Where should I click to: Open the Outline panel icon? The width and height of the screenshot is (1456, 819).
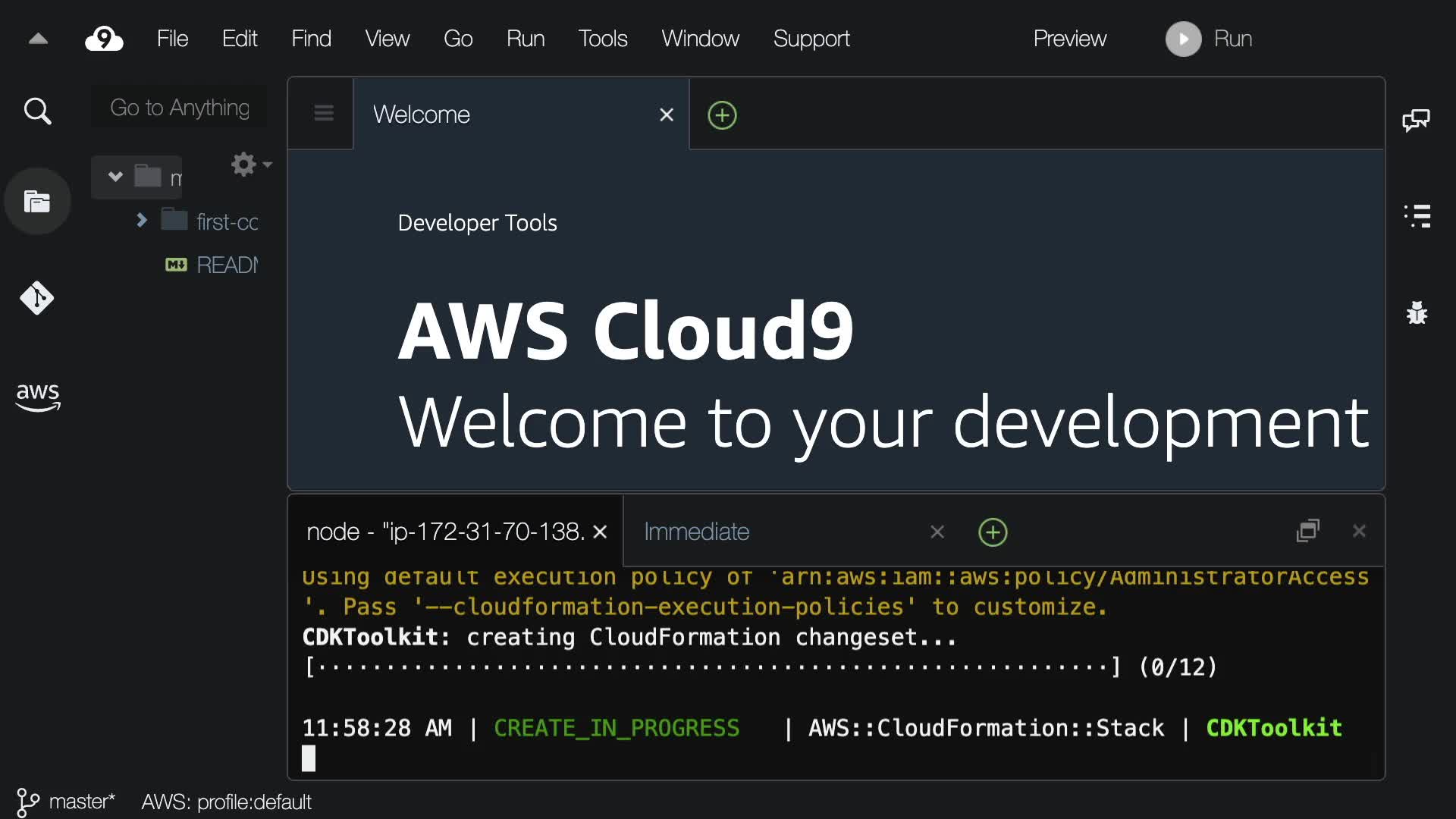pyautogui.click(x=1417, y=216)
